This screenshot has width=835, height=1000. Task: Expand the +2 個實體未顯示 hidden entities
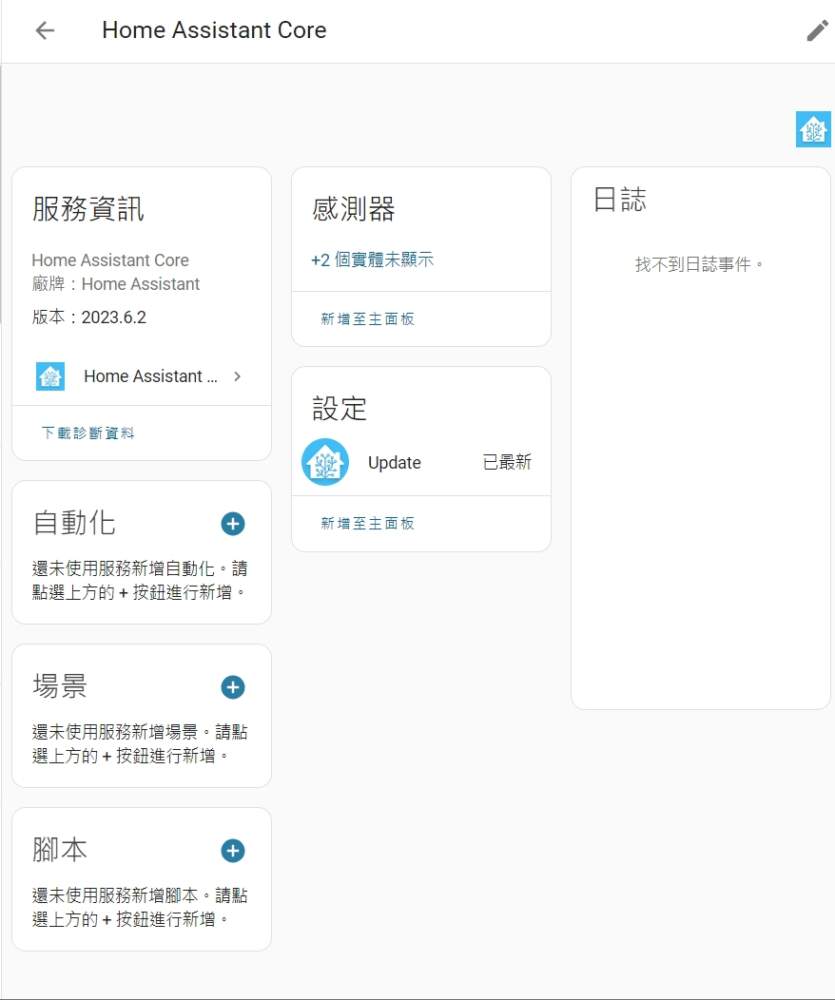coord(372,260)
